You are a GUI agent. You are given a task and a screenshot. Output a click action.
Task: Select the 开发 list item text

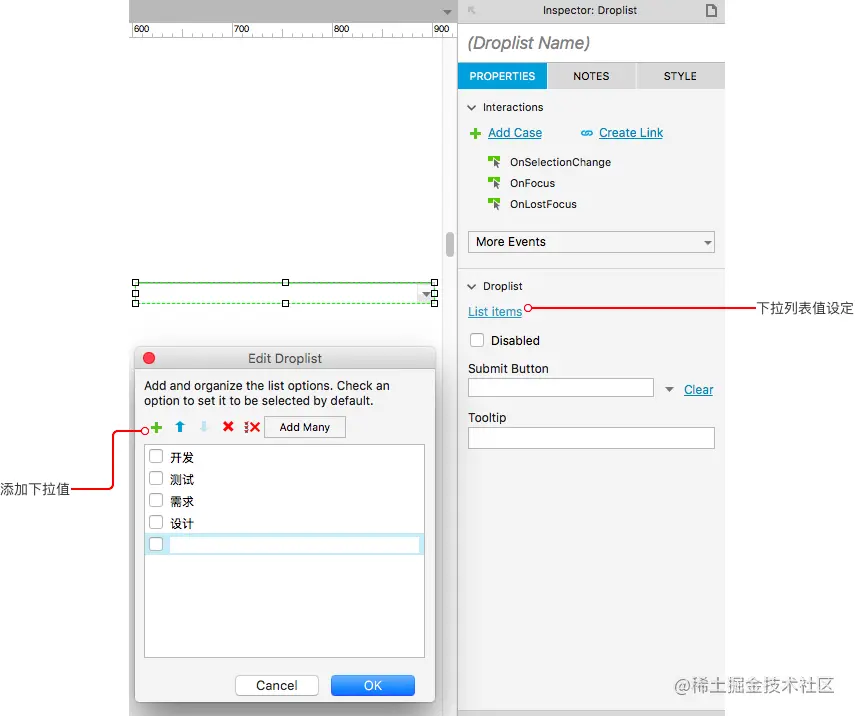[182, 458]
